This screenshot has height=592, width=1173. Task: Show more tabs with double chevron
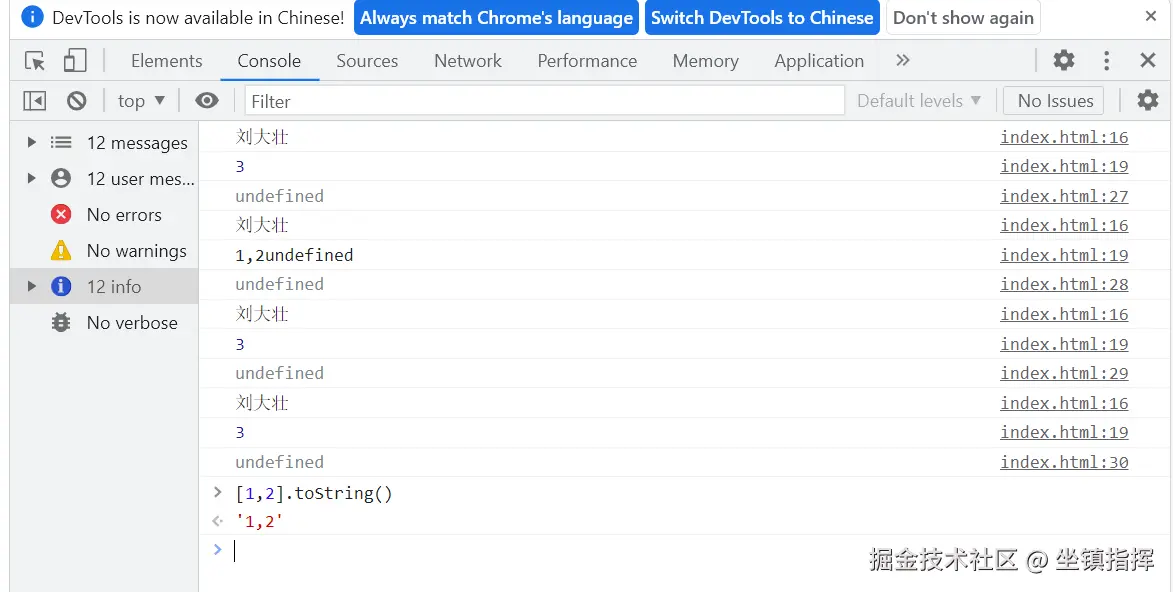pos(903,61)
